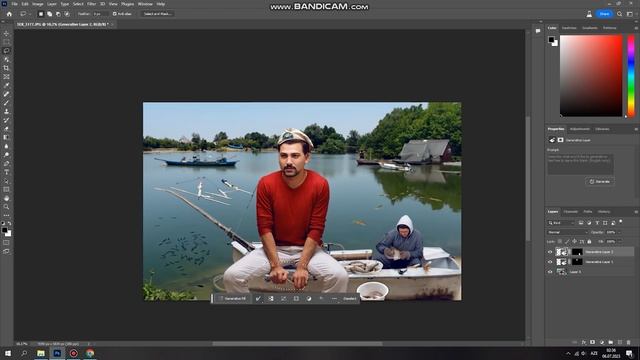640x360 pixels.
Task: Open the search icon at top right
Action: point(619,14)
